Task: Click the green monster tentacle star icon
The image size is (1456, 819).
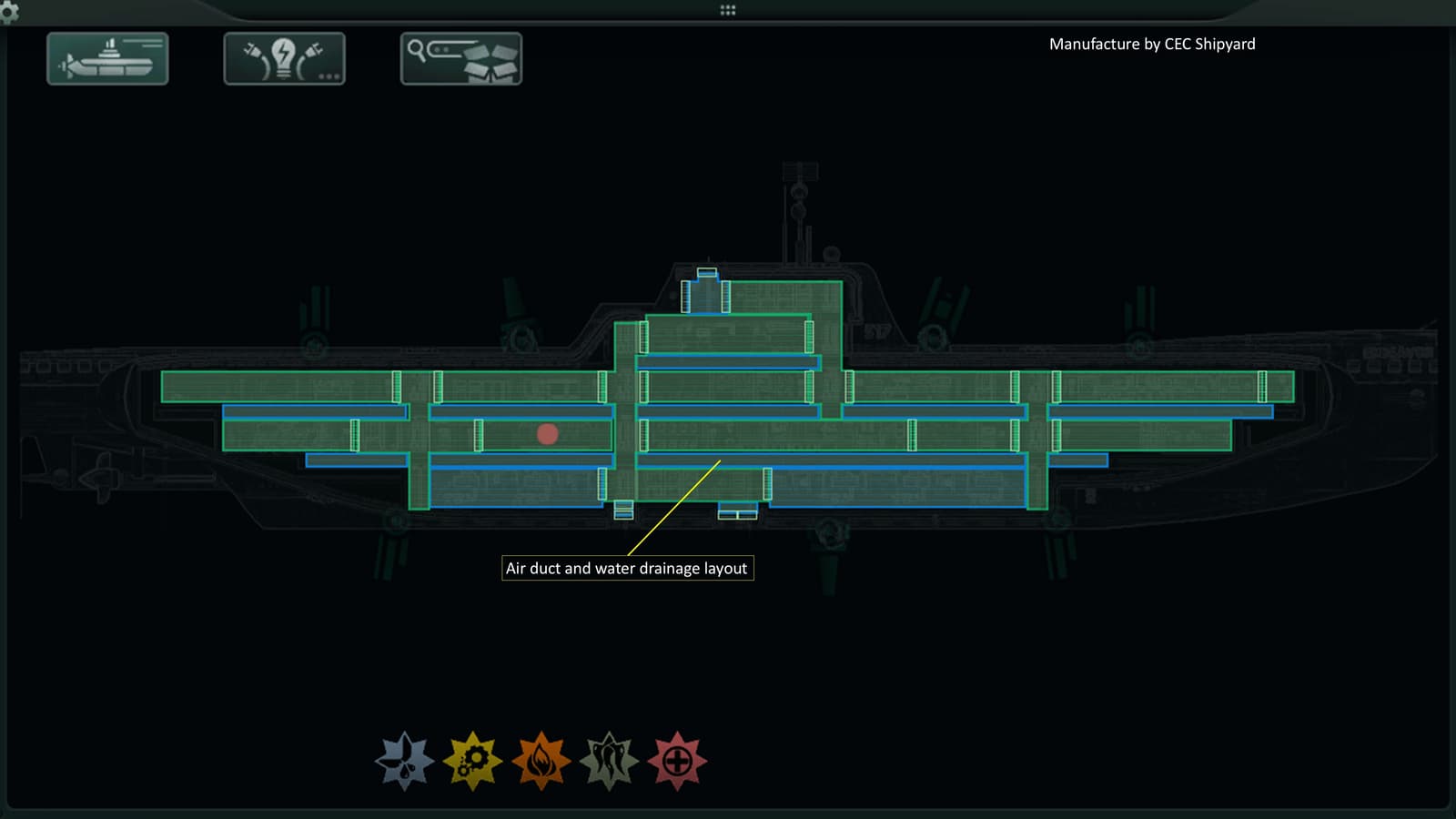Action: tap(610, 761)
